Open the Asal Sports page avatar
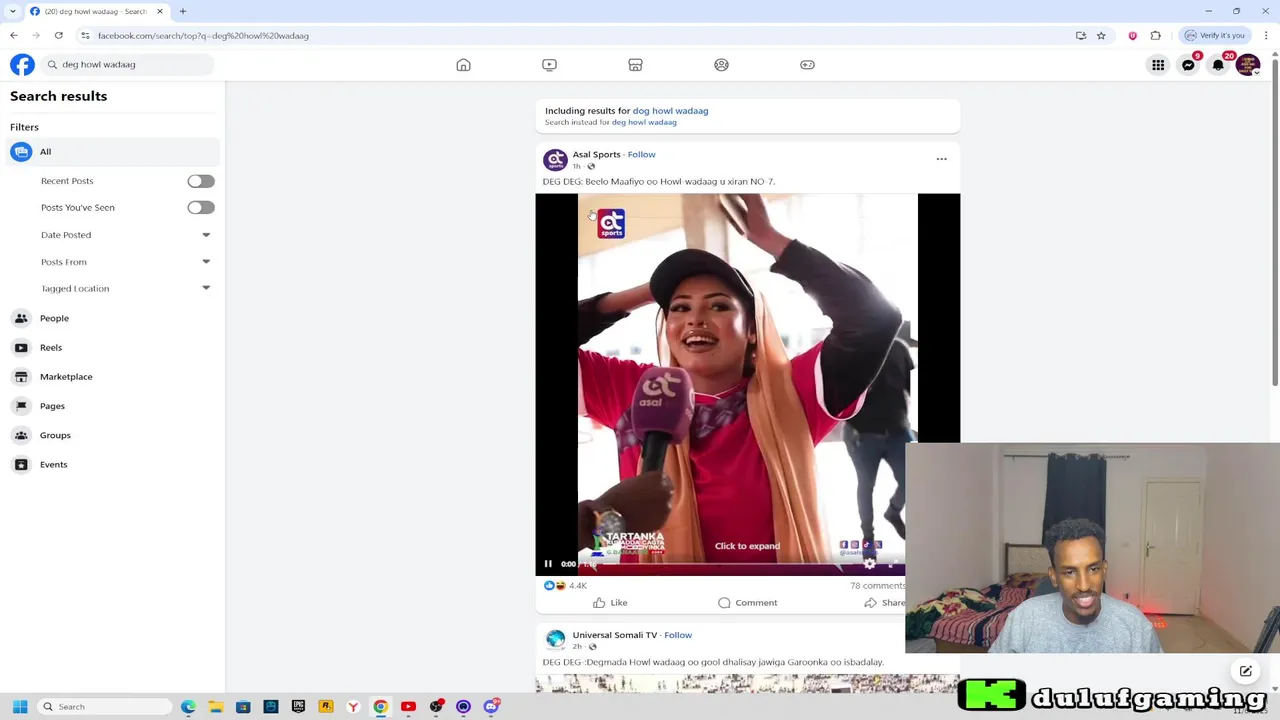1280x720 pixels. click(555, 159)
